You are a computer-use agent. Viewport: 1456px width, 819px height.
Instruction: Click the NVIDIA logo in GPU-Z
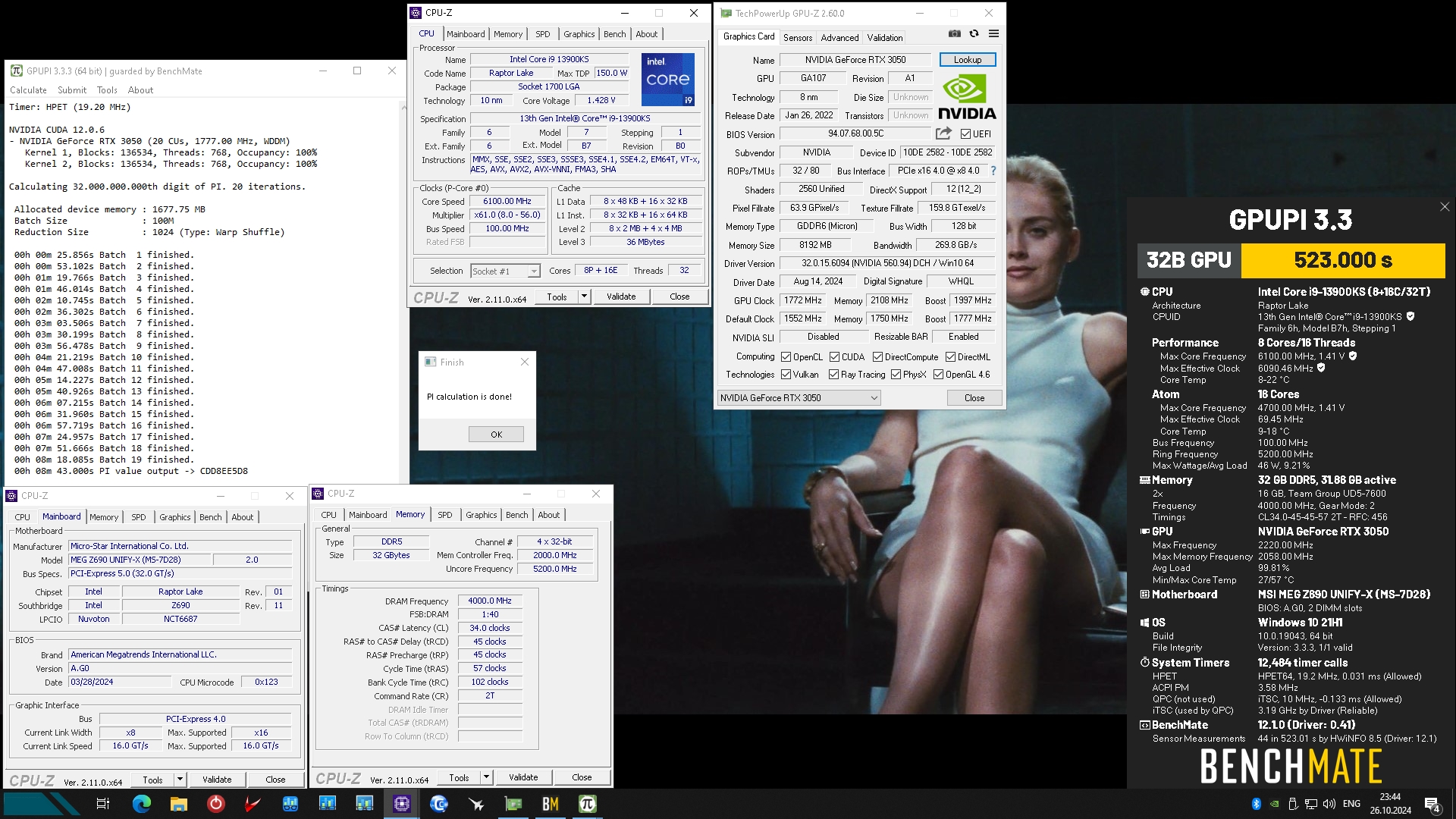[x=967, y=99]
